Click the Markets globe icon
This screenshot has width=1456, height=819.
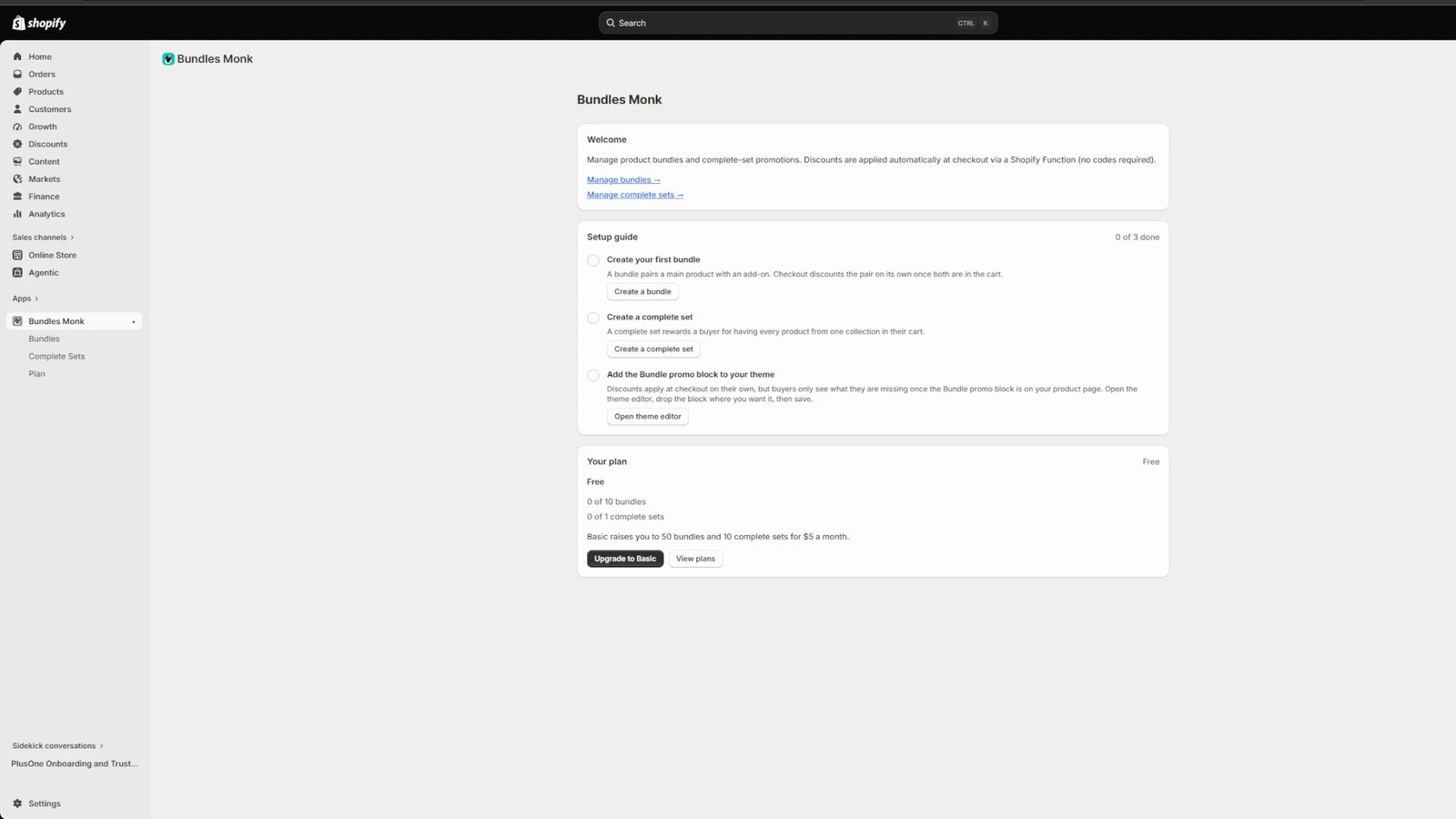17,178
